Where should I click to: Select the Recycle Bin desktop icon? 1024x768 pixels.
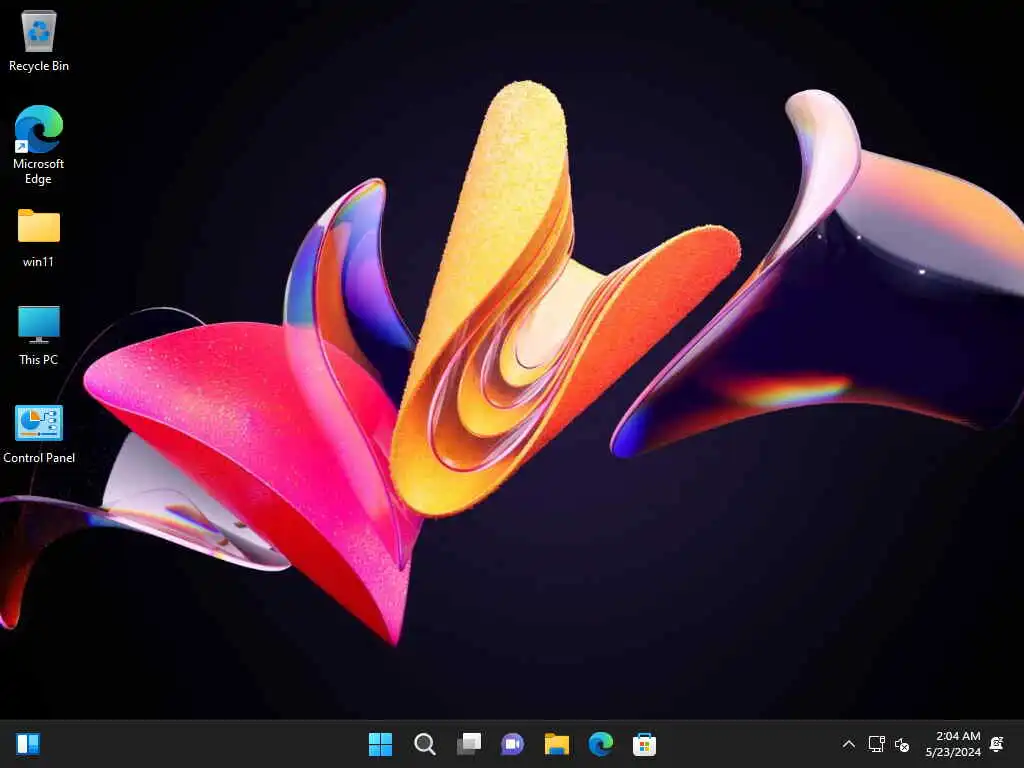[39, 41]
